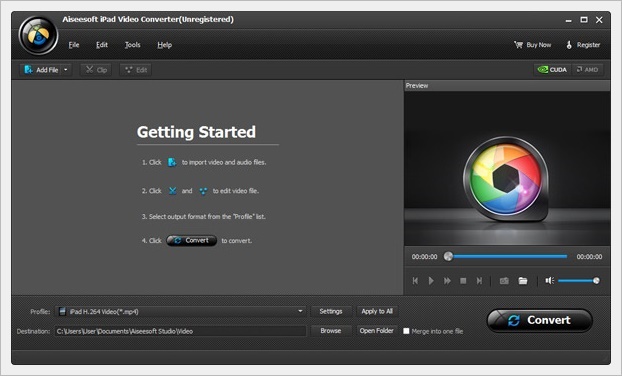Toggle AMD acceleration button
622x376 pixels.
click(x=587, y=69)
